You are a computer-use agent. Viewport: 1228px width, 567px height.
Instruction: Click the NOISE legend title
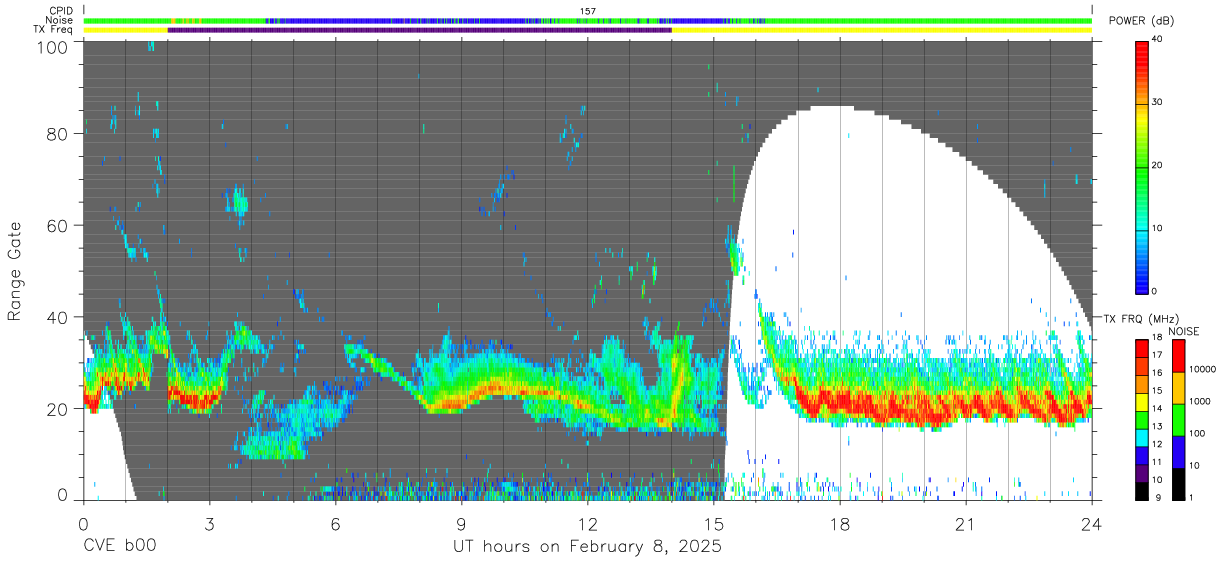(x=1182, y=331)
